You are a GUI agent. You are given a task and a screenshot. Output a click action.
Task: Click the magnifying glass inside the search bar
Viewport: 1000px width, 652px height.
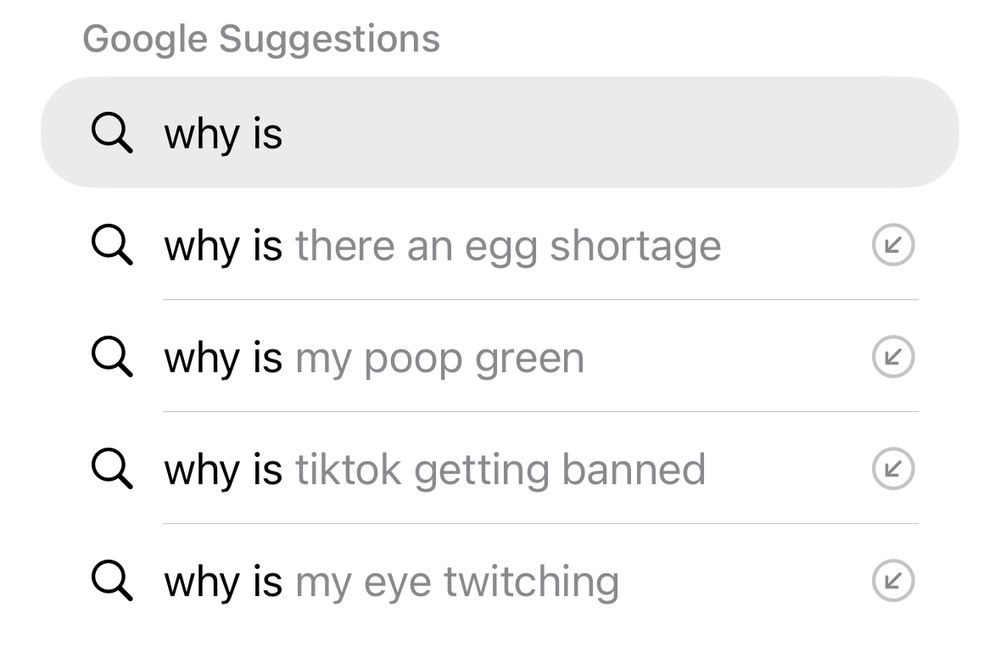(x=112, y=131)
